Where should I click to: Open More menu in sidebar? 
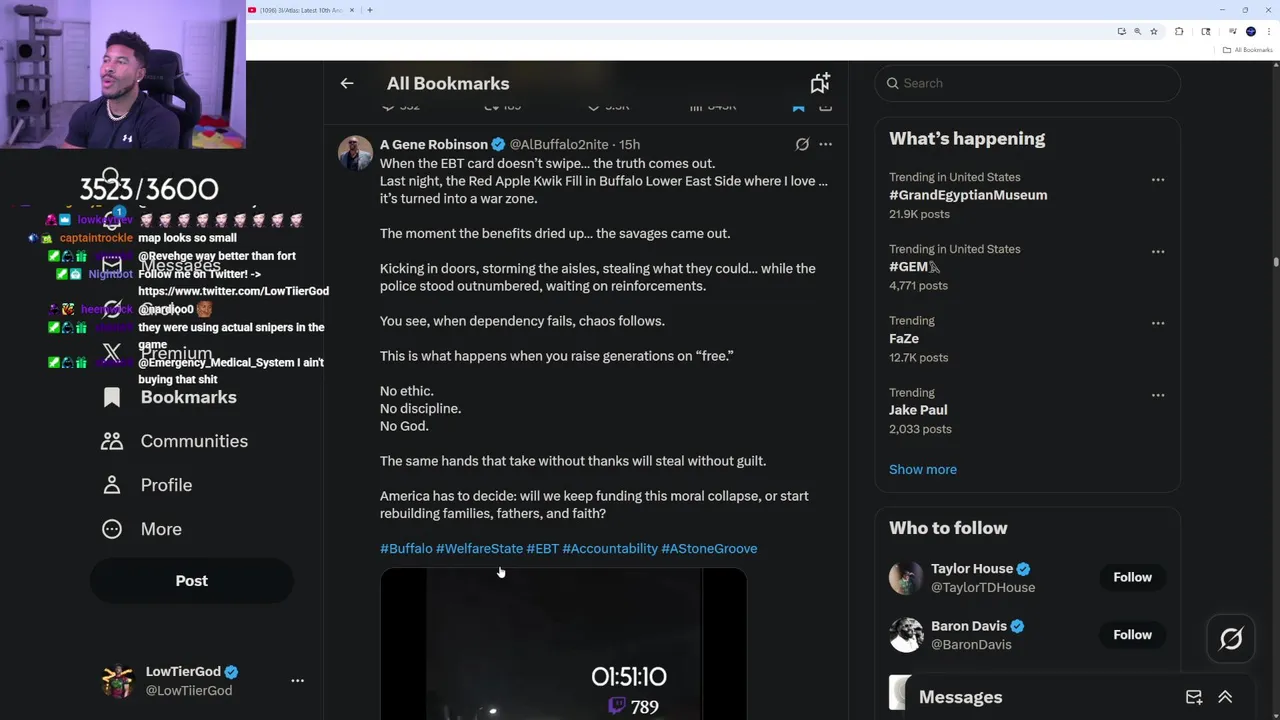click(x=142, y=529)
